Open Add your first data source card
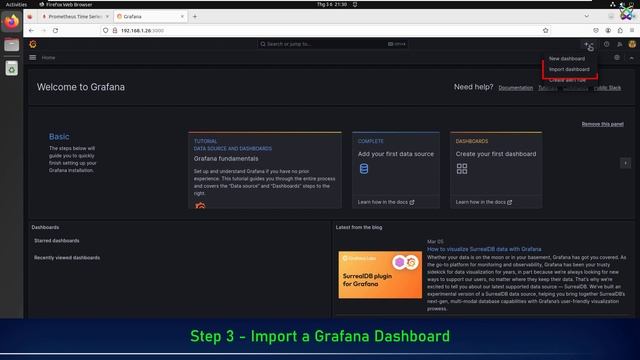This screenshot has width=640, height=360. 396,170
